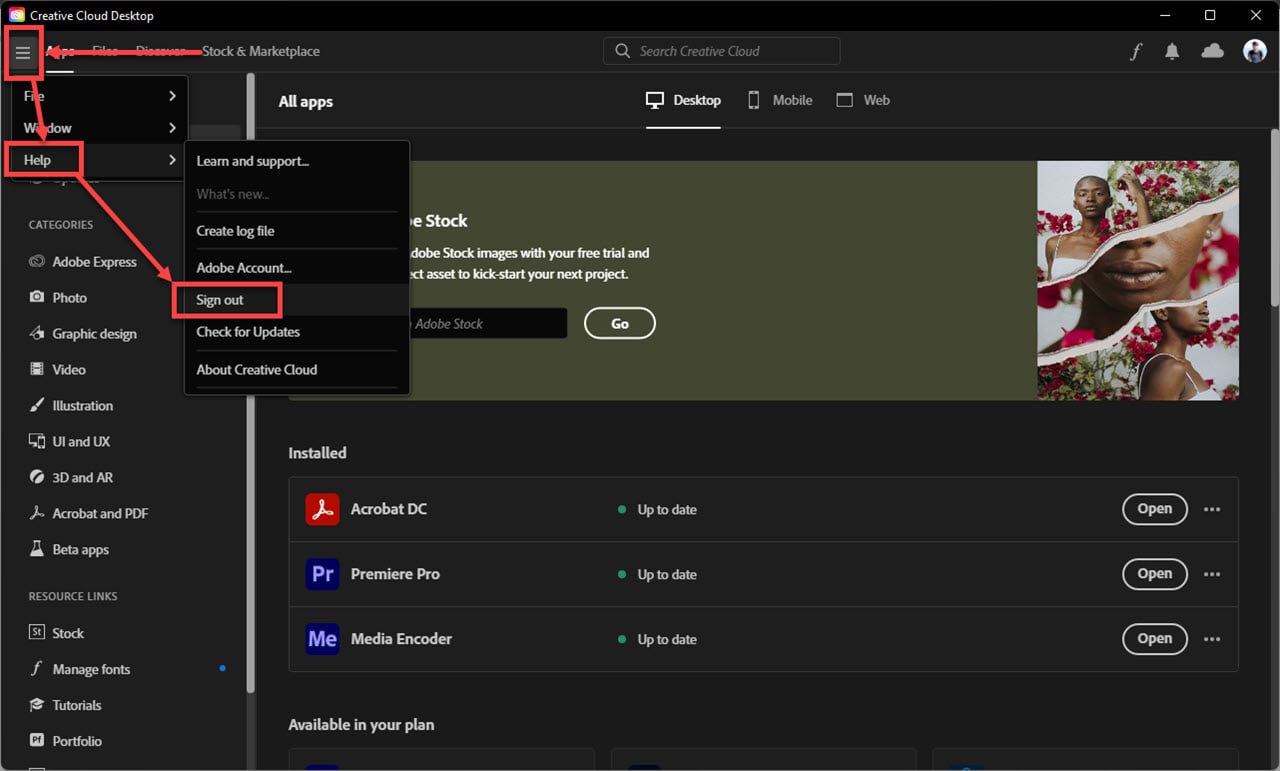Open the notifications bell

click(1172, 52)
